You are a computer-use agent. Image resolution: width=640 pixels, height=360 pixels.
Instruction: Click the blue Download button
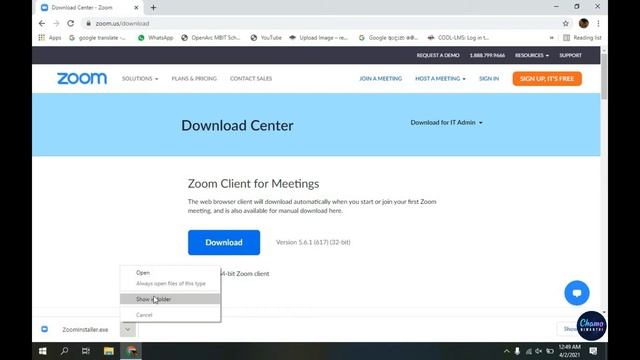coord(224,242)
